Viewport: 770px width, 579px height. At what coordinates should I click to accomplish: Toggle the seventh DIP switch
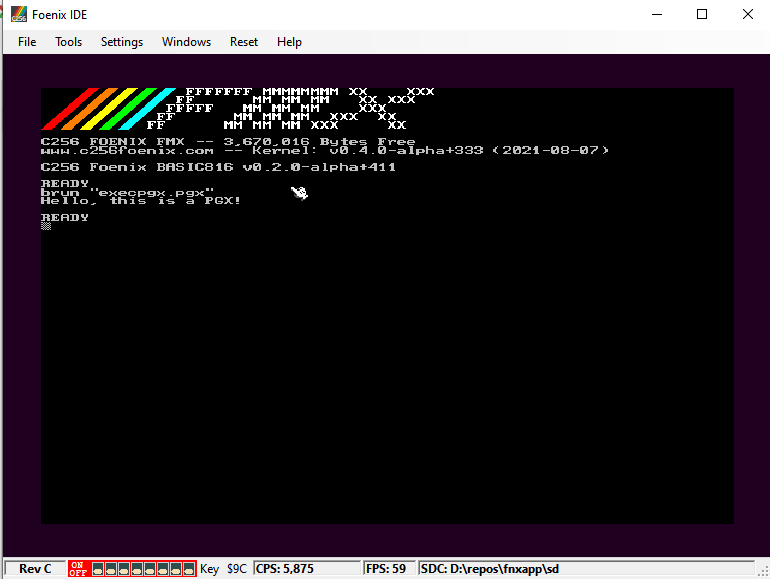pos(176,569)
